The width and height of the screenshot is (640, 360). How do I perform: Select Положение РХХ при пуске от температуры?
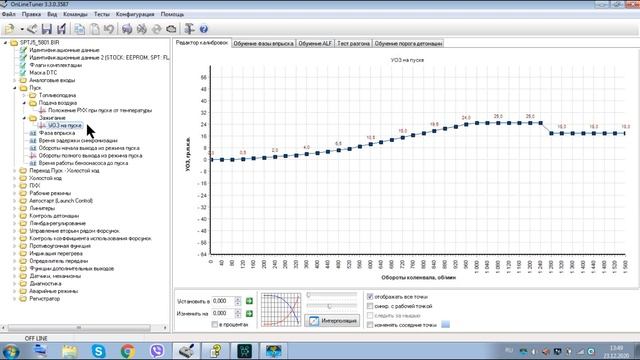[x=100, y=111]
